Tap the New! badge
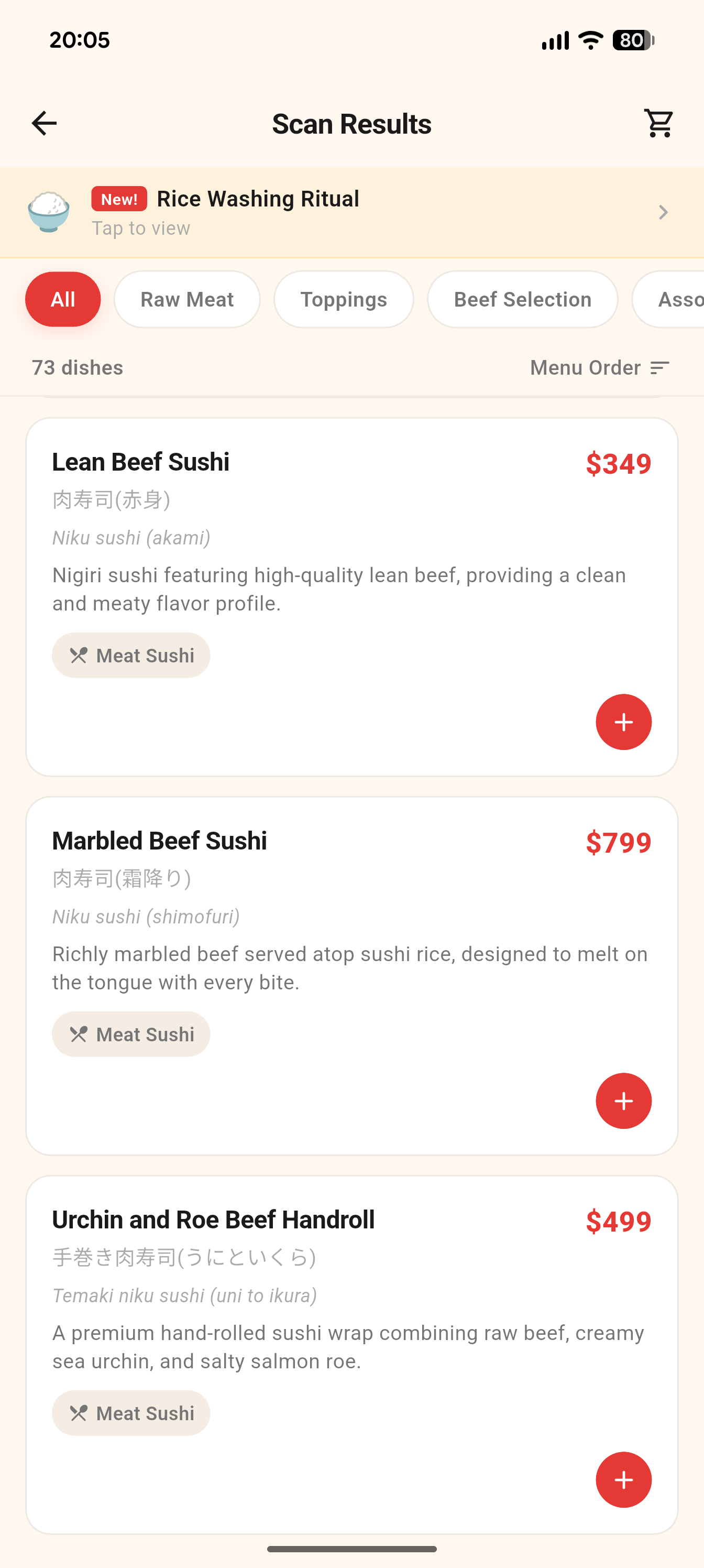Image resolution: width=704 pixels, height=1568 pixels. 119,199
